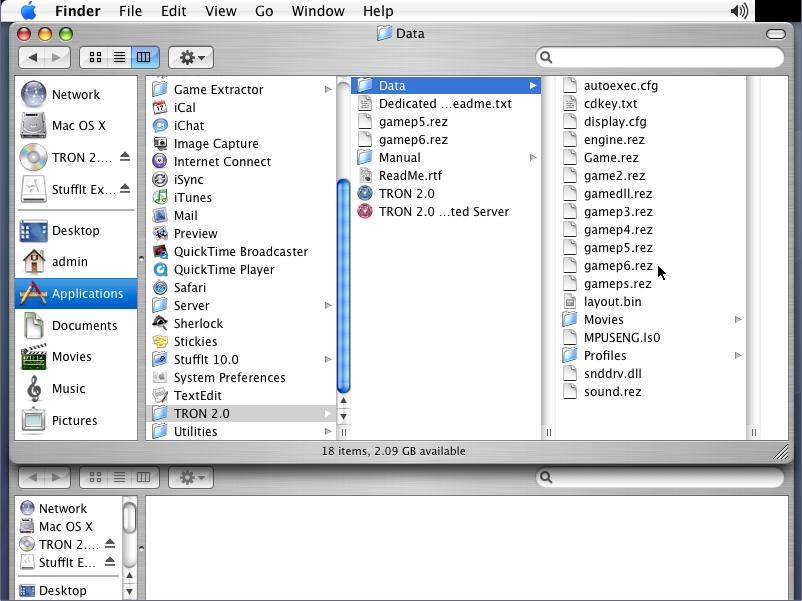Viewport: 802px width, 601px height.
Task: Click the volume speaker in menu bar
Action: coord(739,11)
